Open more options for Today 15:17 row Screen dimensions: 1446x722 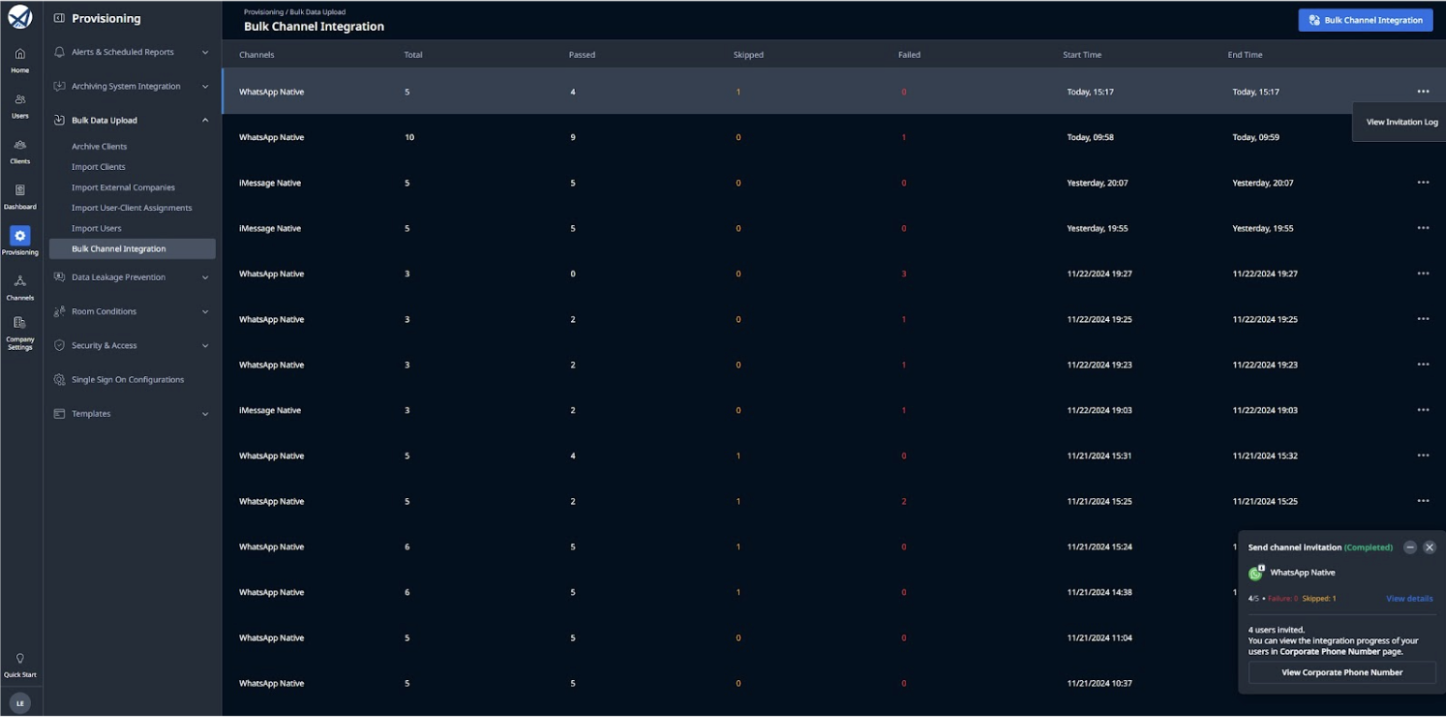click(x=1423, y=91)
